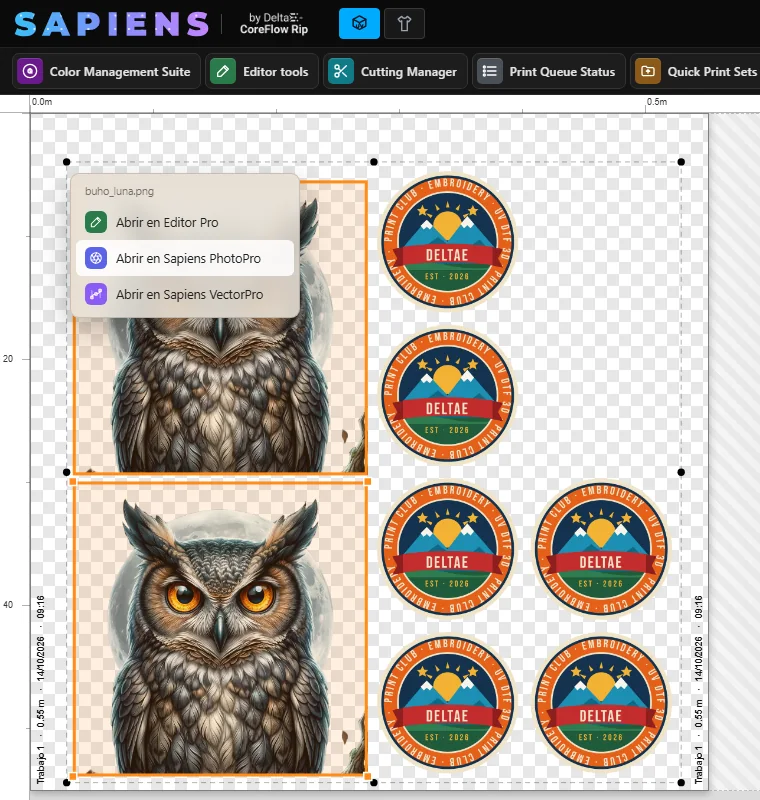Screen dimensions: 760x800
Task: Open Print Queue Status
Action: (549, 71)
